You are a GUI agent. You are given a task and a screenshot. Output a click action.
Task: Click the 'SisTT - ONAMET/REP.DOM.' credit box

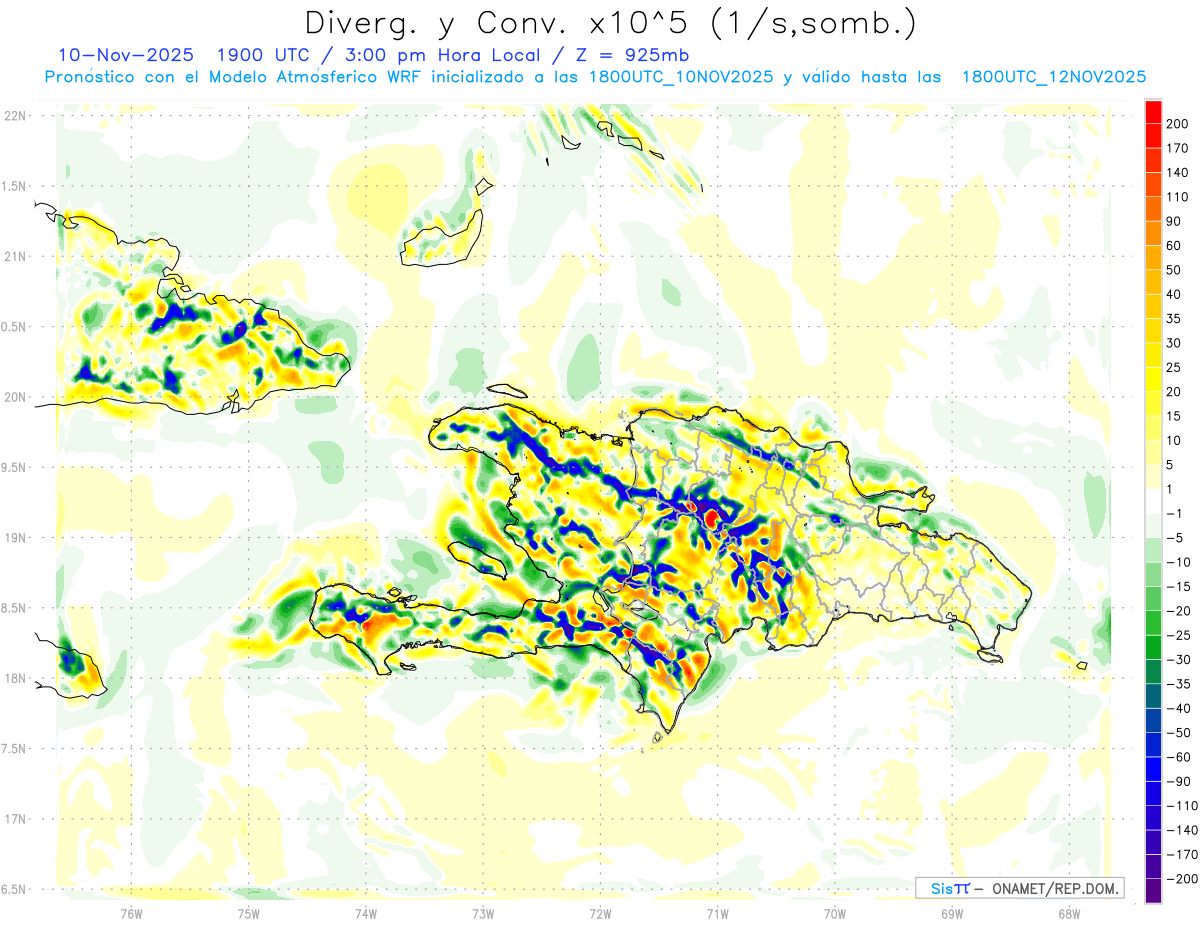(1019, 888)
